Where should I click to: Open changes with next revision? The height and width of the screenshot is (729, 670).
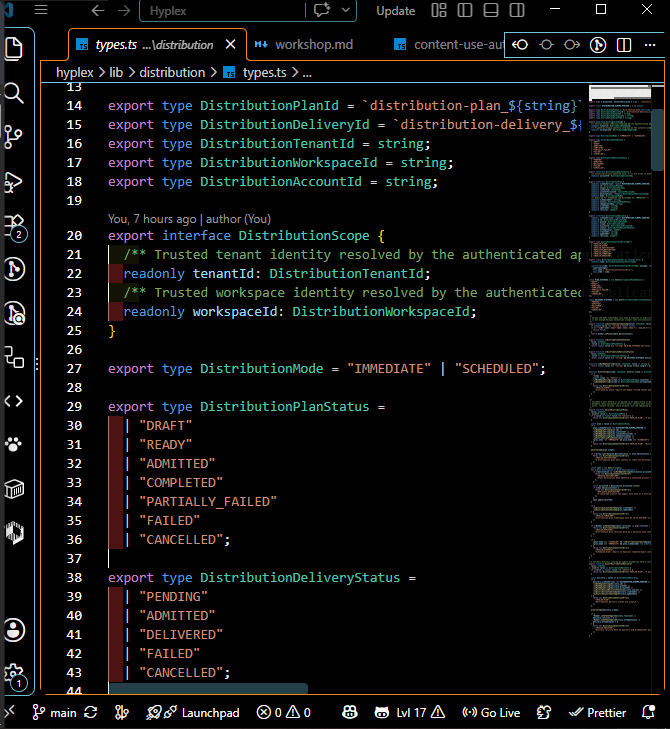(572, 45)
